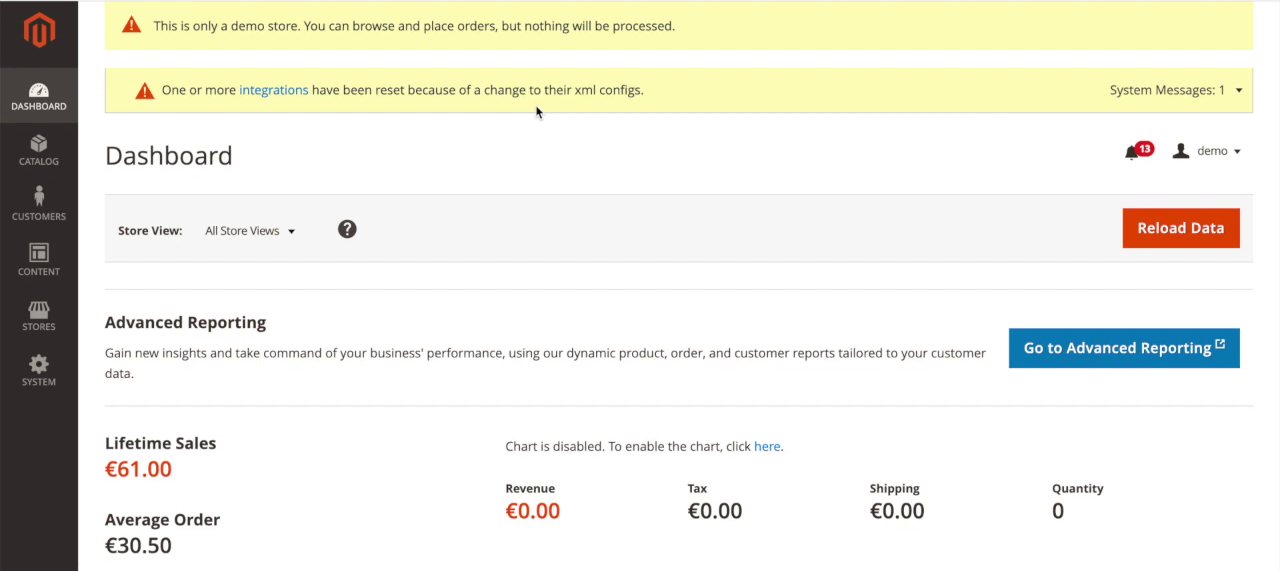Screen dimensions: 1280x571
Task: Click the demo user account icon
Action: pos(1181,151)
